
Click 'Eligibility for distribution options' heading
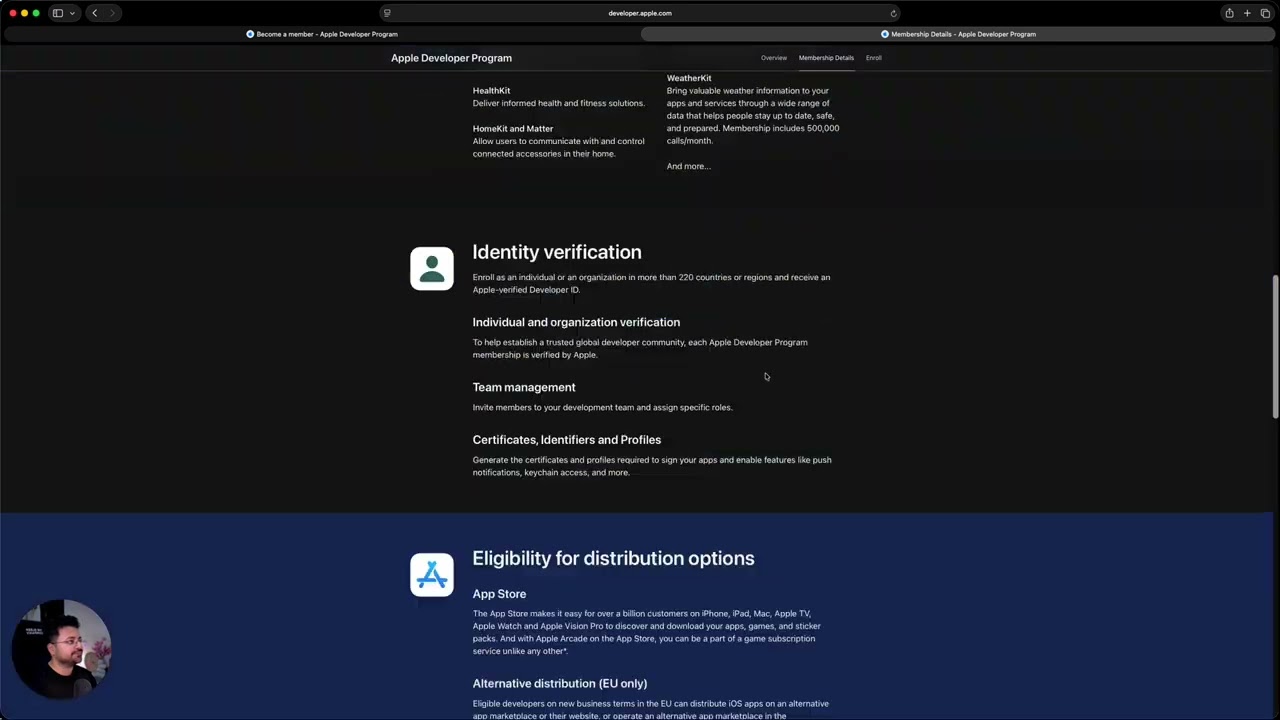pyautogui.click(x=613, y=558)
